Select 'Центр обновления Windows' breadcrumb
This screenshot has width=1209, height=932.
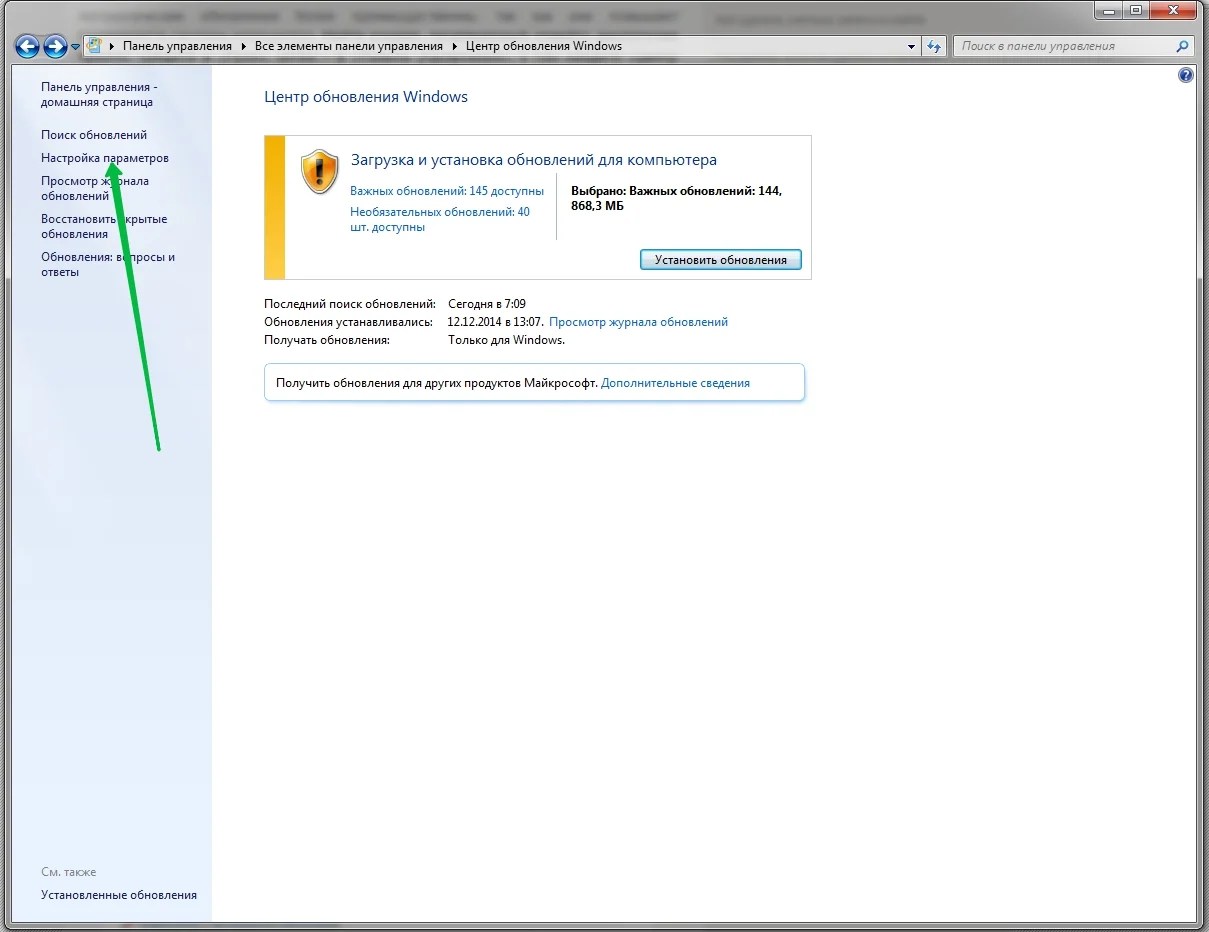tap(543, 46)
